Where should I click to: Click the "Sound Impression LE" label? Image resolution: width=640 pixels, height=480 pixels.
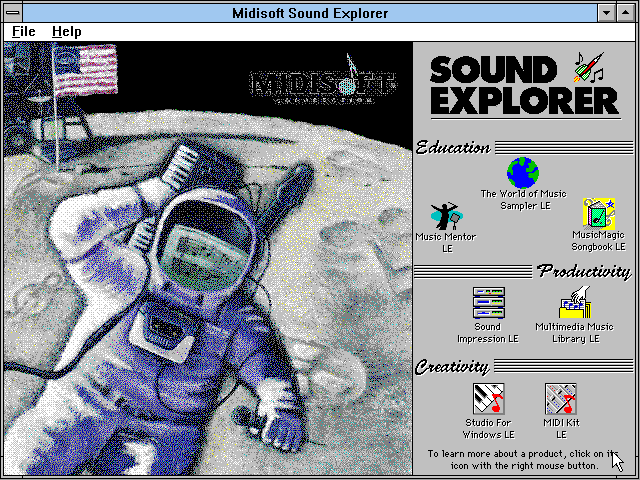click(x=488, y=333)
